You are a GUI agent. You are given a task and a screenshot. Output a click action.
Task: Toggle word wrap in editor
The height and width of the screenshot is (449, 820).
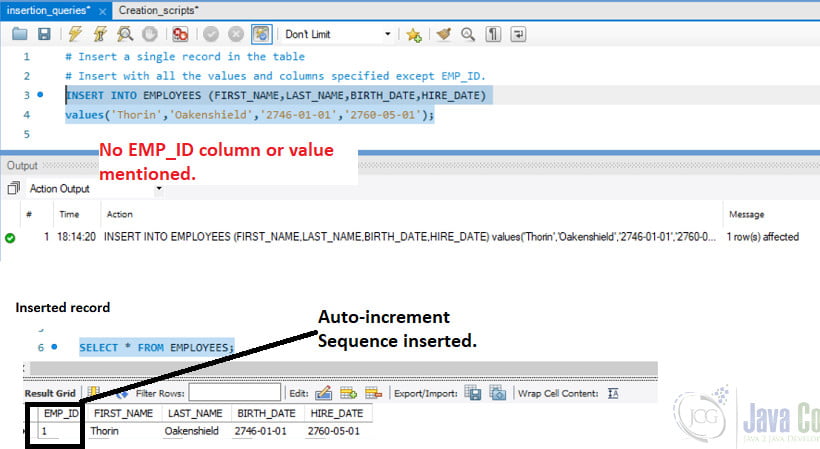click(518, 34)
